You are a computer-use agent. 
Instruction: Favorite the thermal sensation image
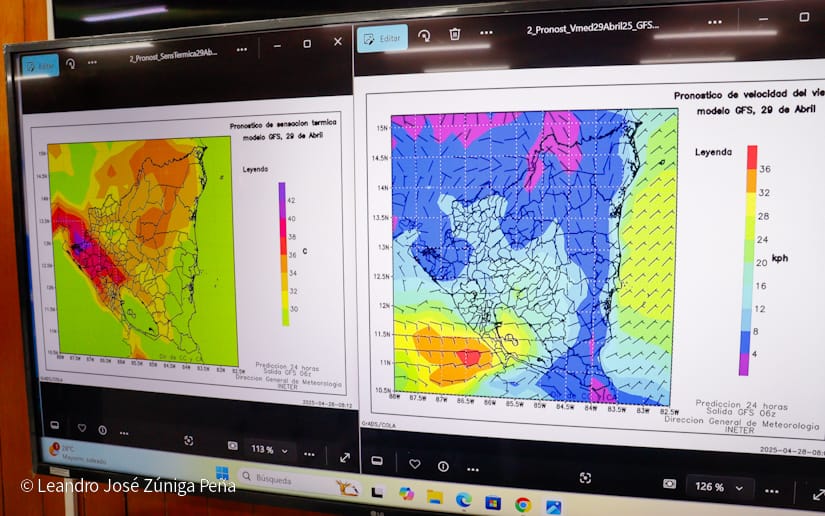tap(81, 428)
